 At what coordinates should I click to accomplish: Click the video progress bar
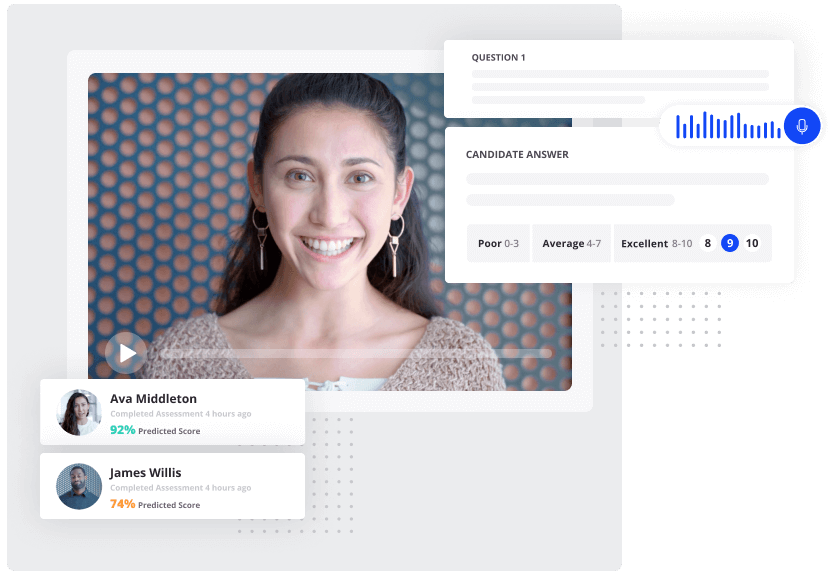coord(355,353)
